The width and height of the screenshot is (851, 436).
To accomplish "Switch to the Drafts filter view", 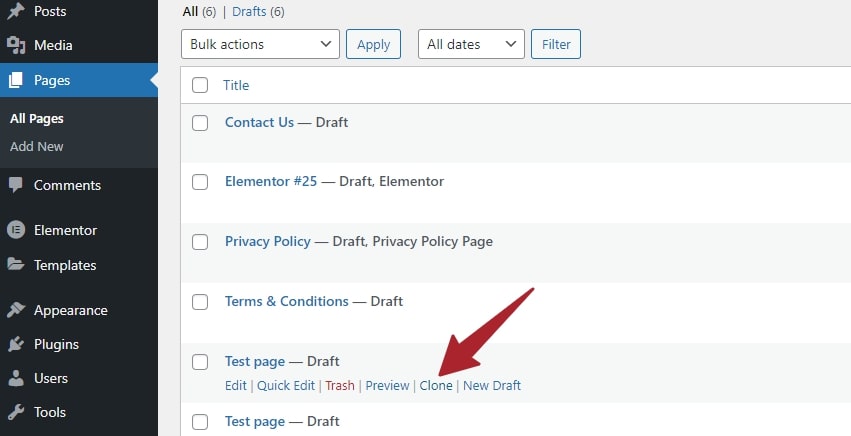I will coord(249,11).
